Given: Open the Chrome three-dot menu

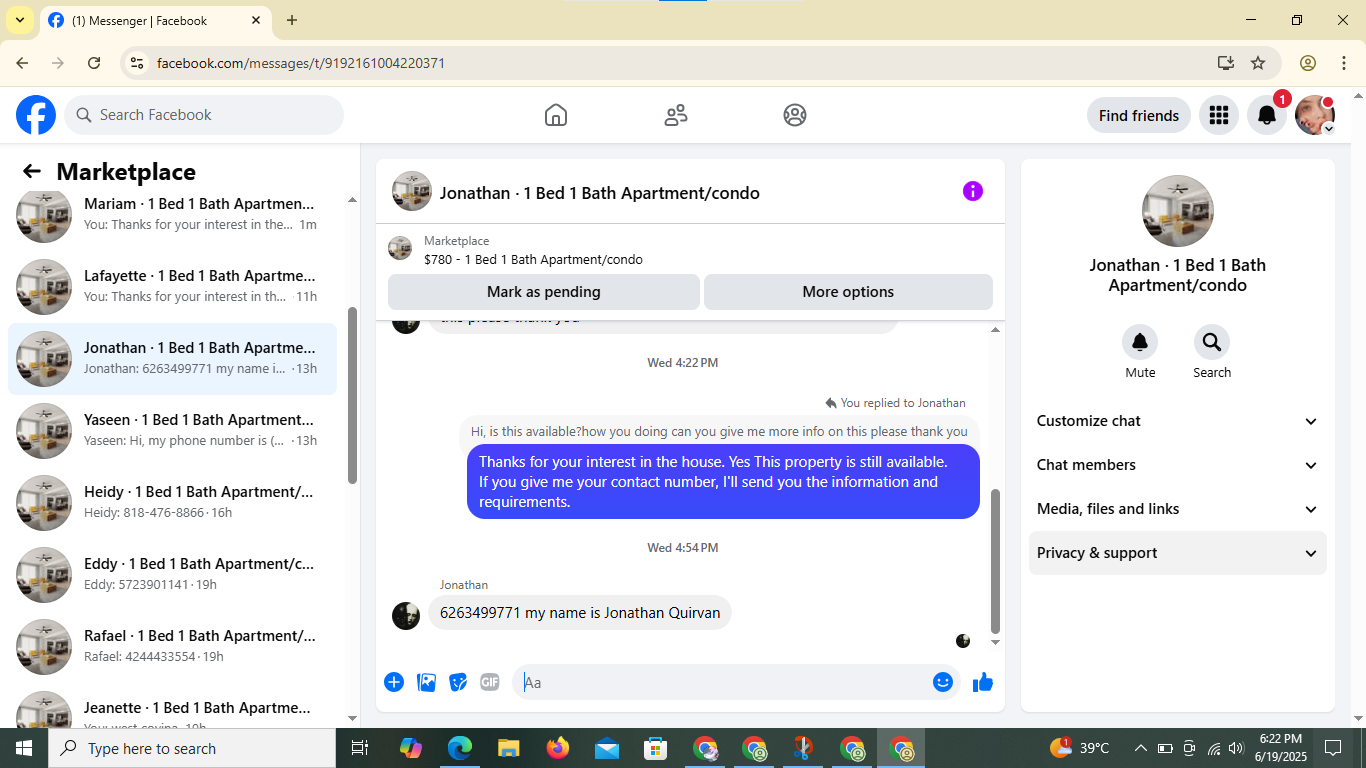Looking at the screenshot, I should pos(1343,63).
